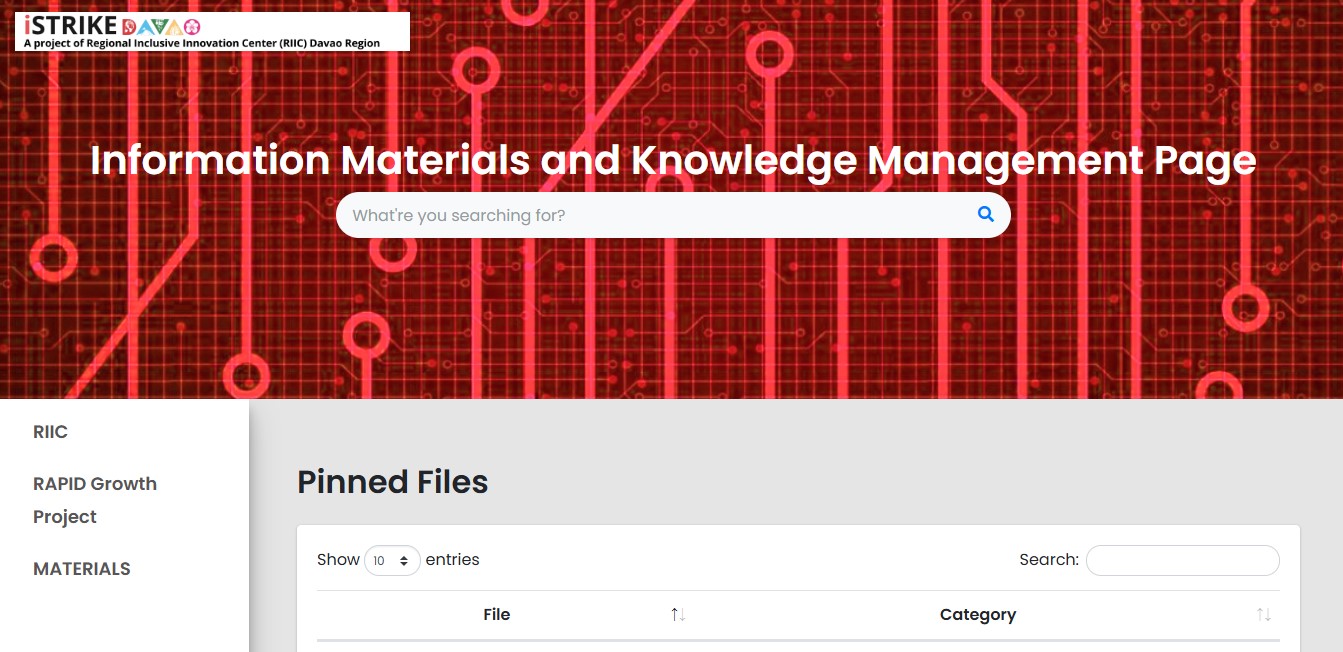The image size is (1343, 652).
Task: Select RAPID Growth Project in the sidebar
Action: (x=95, y=500)
